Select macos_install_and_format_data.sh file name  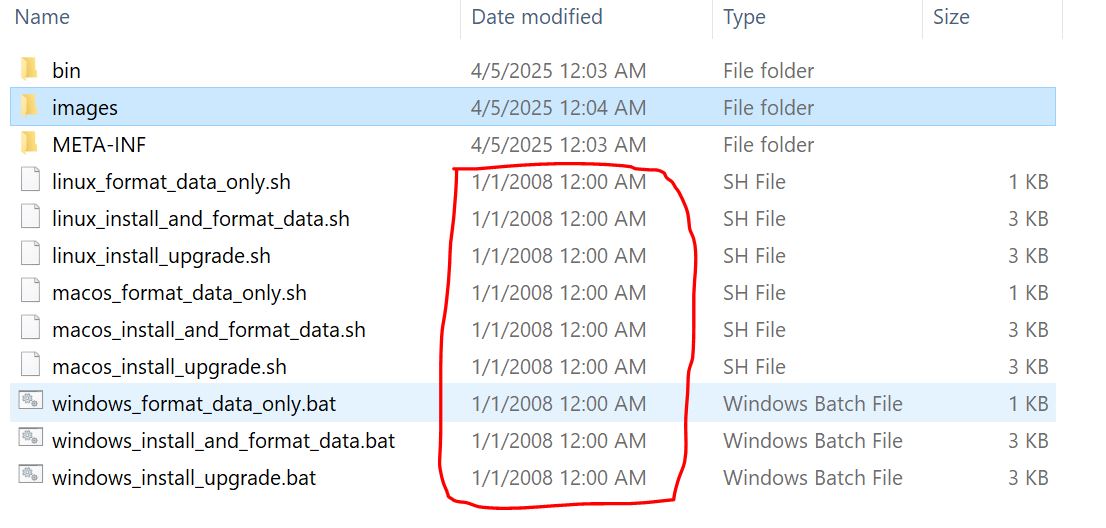click(x=208, y=330)
